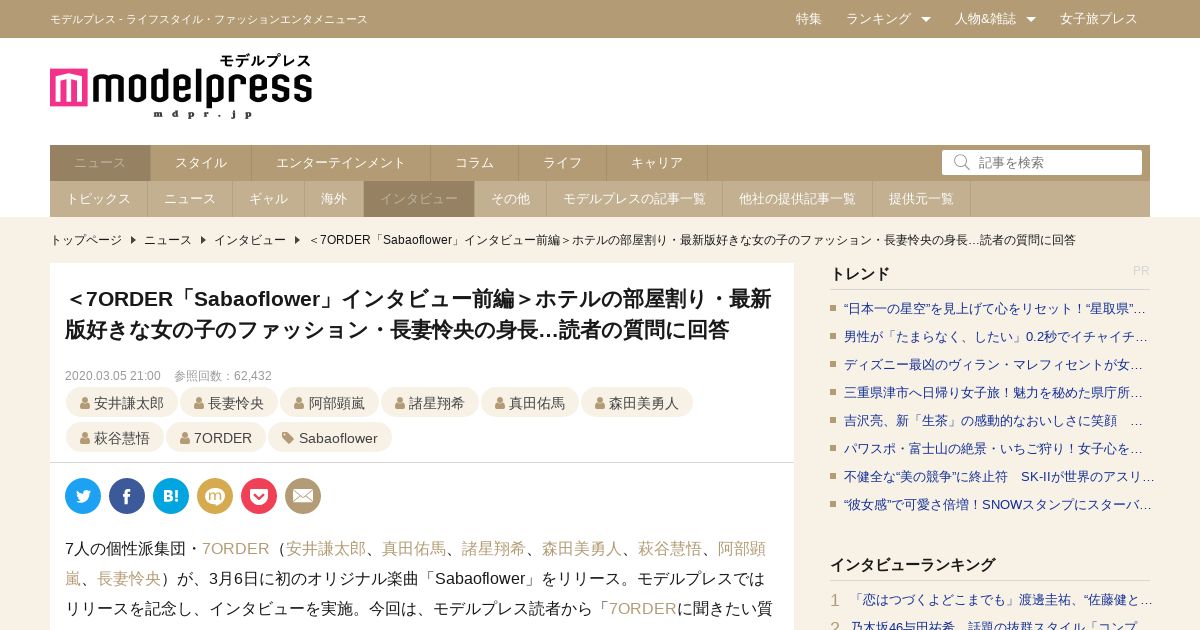
Task: Open インタビュー sub-navigation item
Action: (x=419, y=199)
